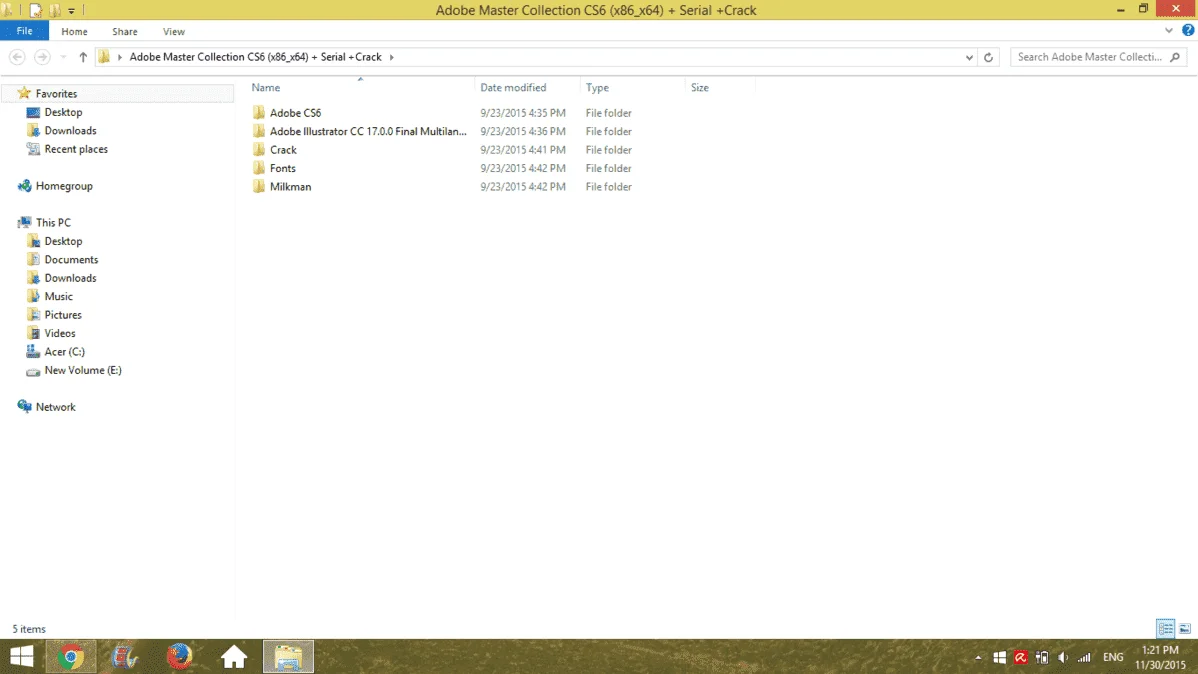Screen dimensions: 1198x674
Task: Select Homegroup in navigation pane
Action: pos(63,186)
